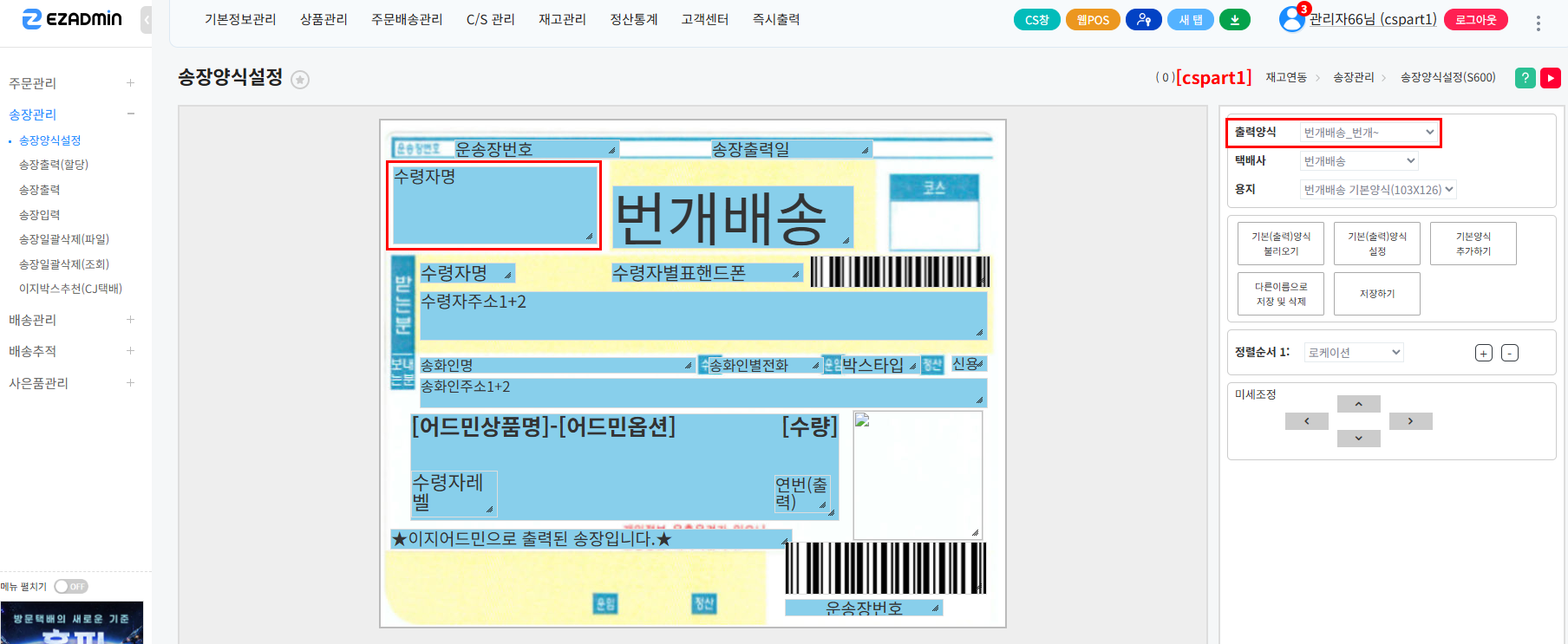Open the three-dot more options menu
This screenshot has height=644, width=1568.
(1538, 23)
